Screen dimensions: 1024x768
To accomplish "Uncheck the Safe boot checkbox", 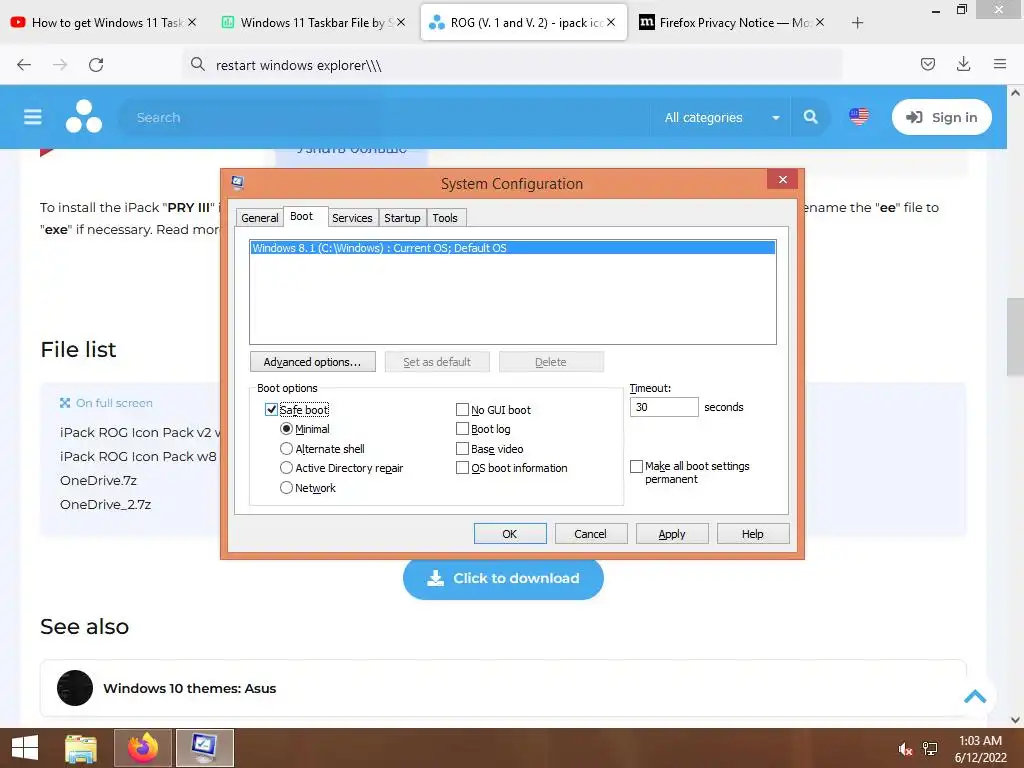I will pyautogui.click(x=271, y=409).
